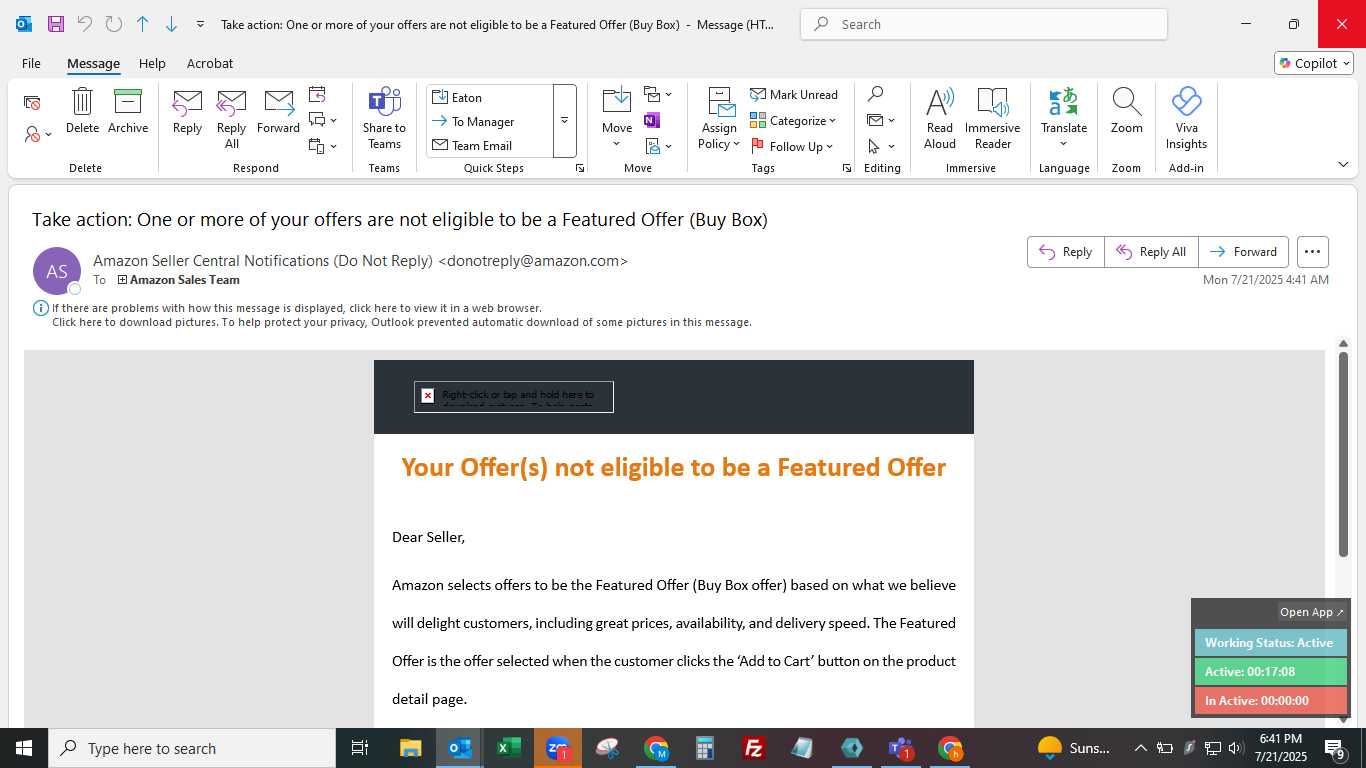Click the sender AS avatar
The image size is (1366, 768).
[x=57, y=271]
